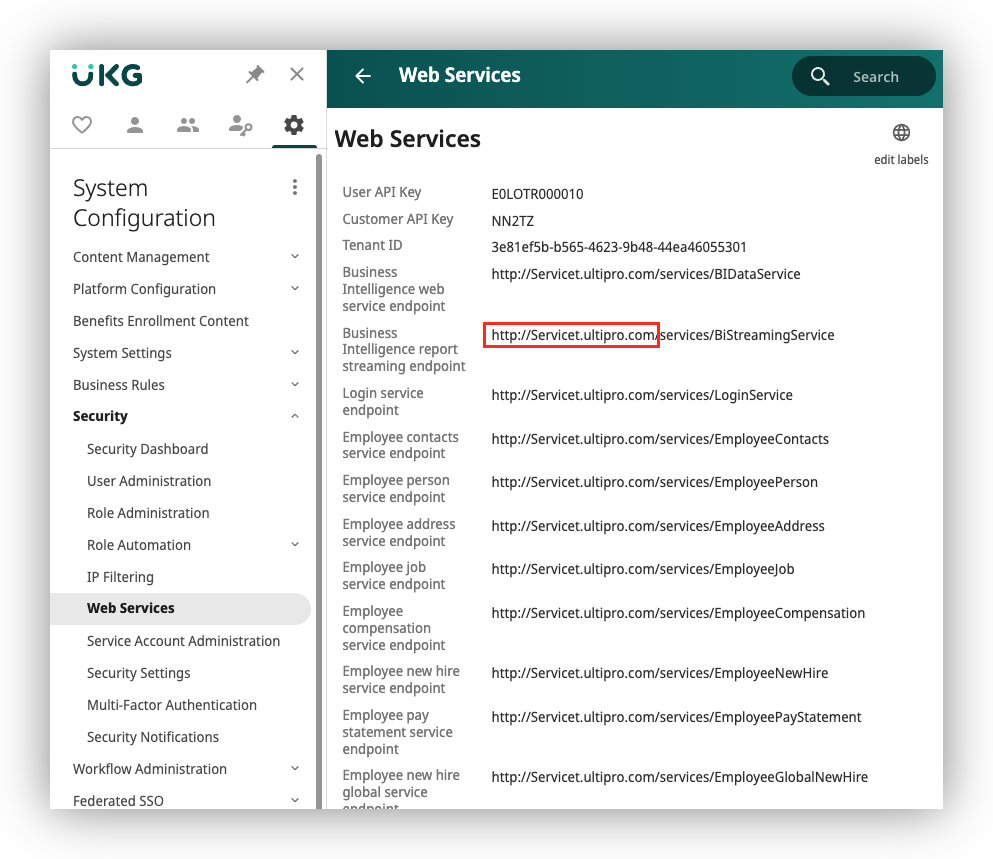Open the Myself person tab
The width and height of the screenshot is (993, 859).
[135, 125]
